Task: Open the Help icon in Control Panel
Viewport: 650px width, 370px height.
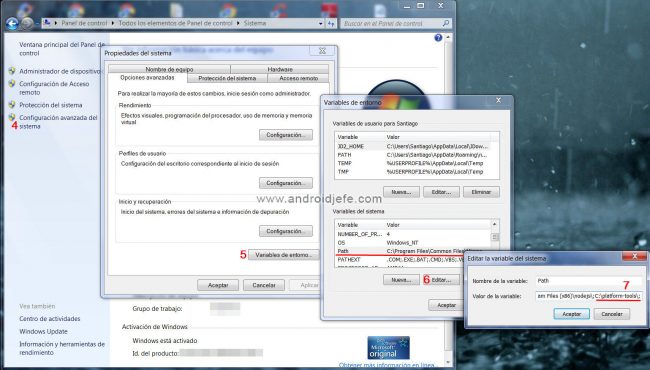Action: pyautogui.click(x=438, y=38)
